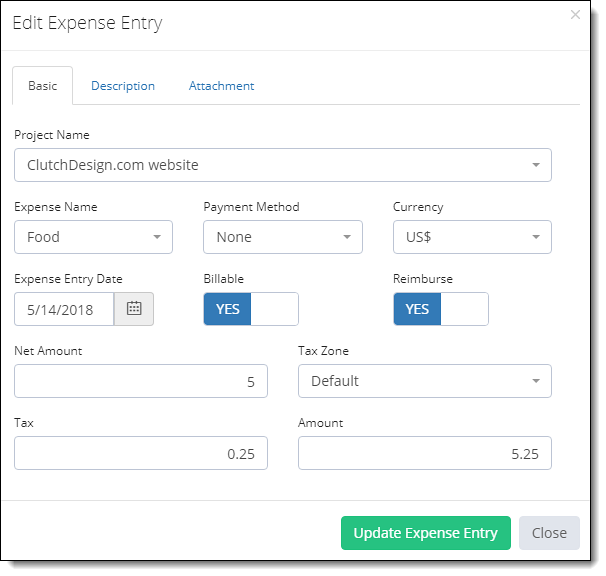Switch to the Description tab
Viewport: 606px width, 576px height.
(x=123, y=85)
